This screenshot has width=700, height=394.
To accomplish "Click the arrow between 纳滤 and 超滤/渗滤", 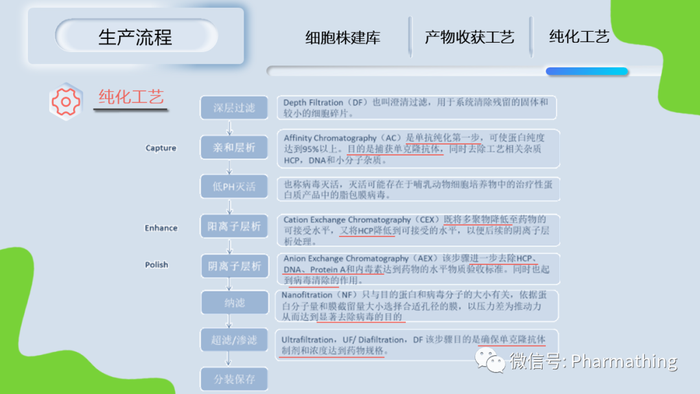I will 229,322.
